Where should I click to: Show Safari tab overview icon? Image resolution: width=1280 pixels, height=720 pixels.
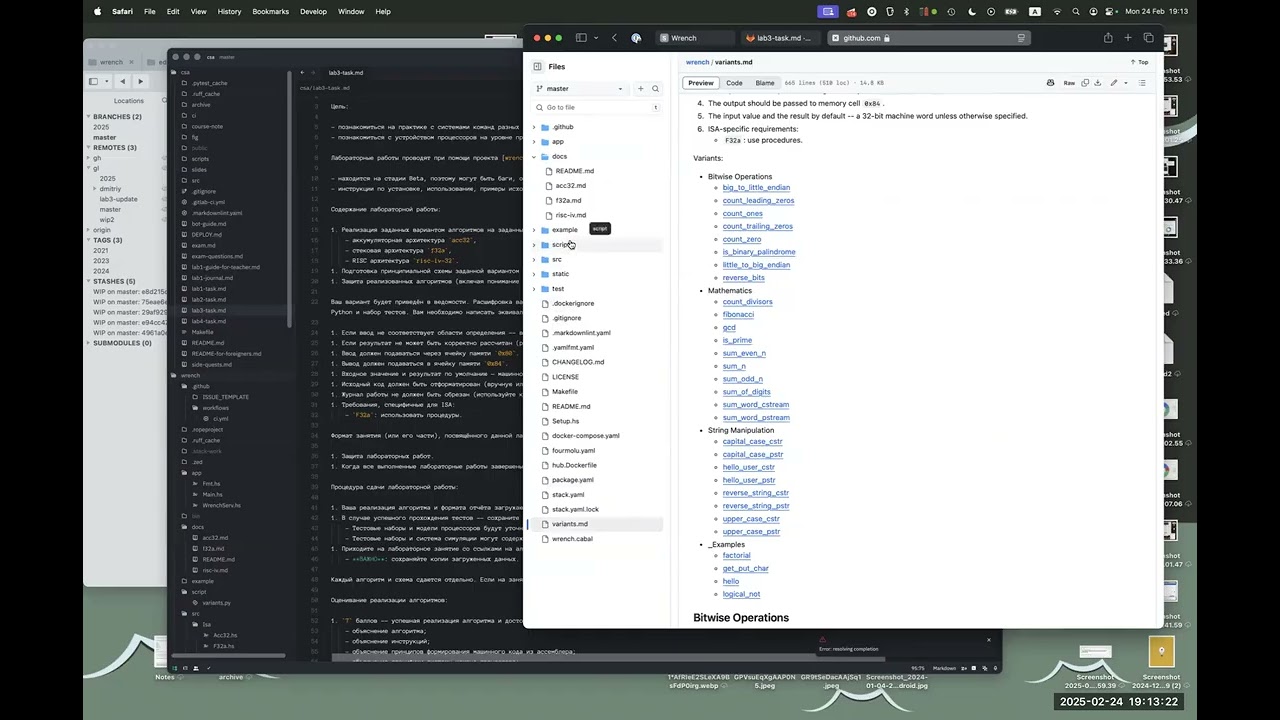(1148, 38)
